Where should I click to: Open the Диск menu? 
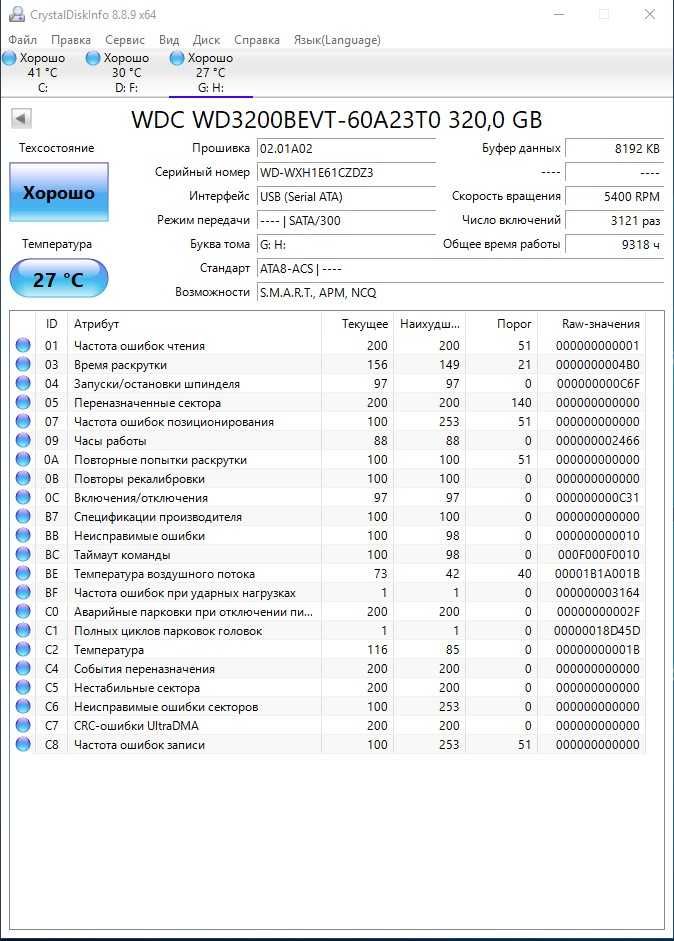(206, 40)
